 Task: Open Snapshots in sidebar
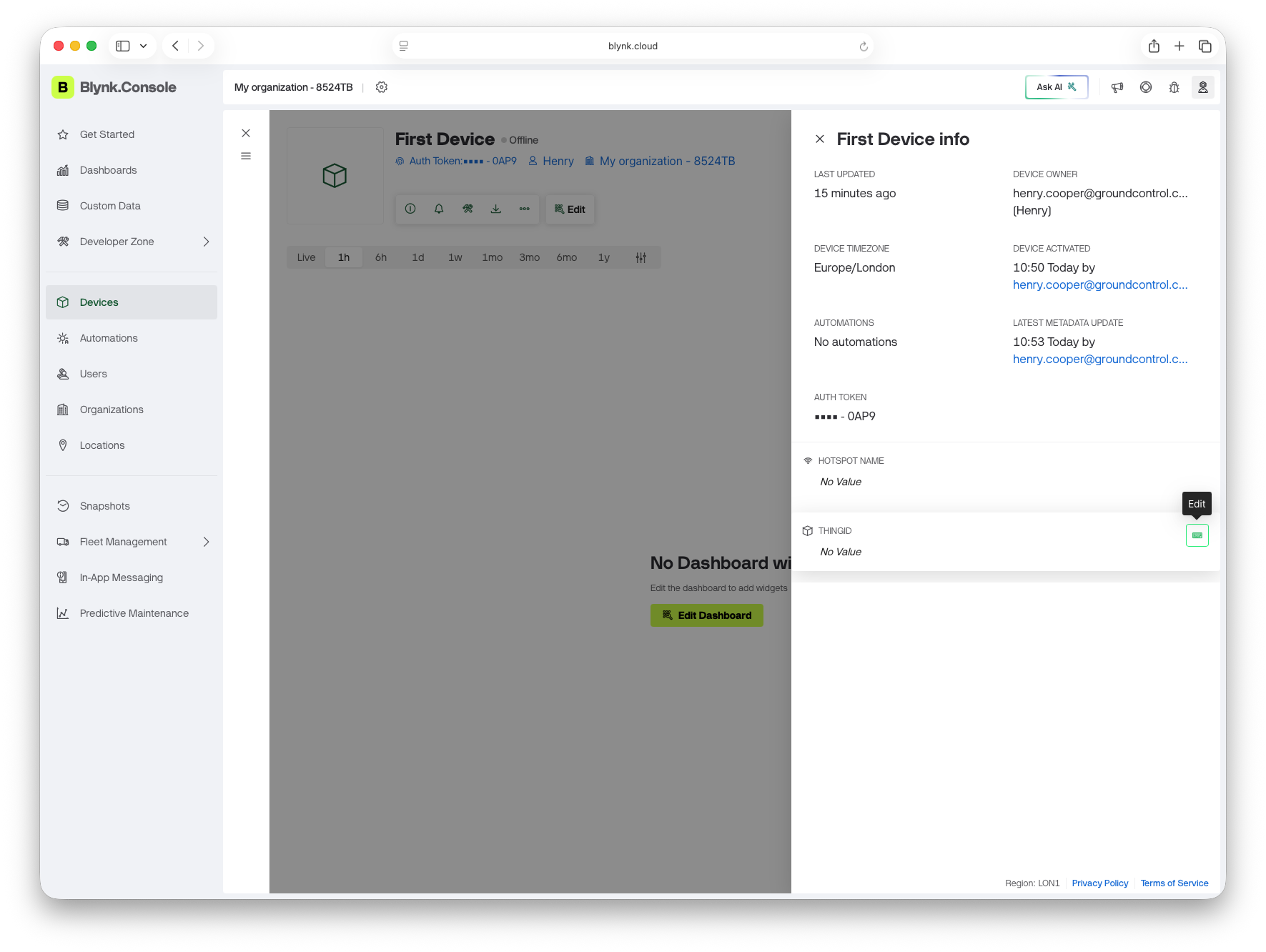[x=132, y=506]
